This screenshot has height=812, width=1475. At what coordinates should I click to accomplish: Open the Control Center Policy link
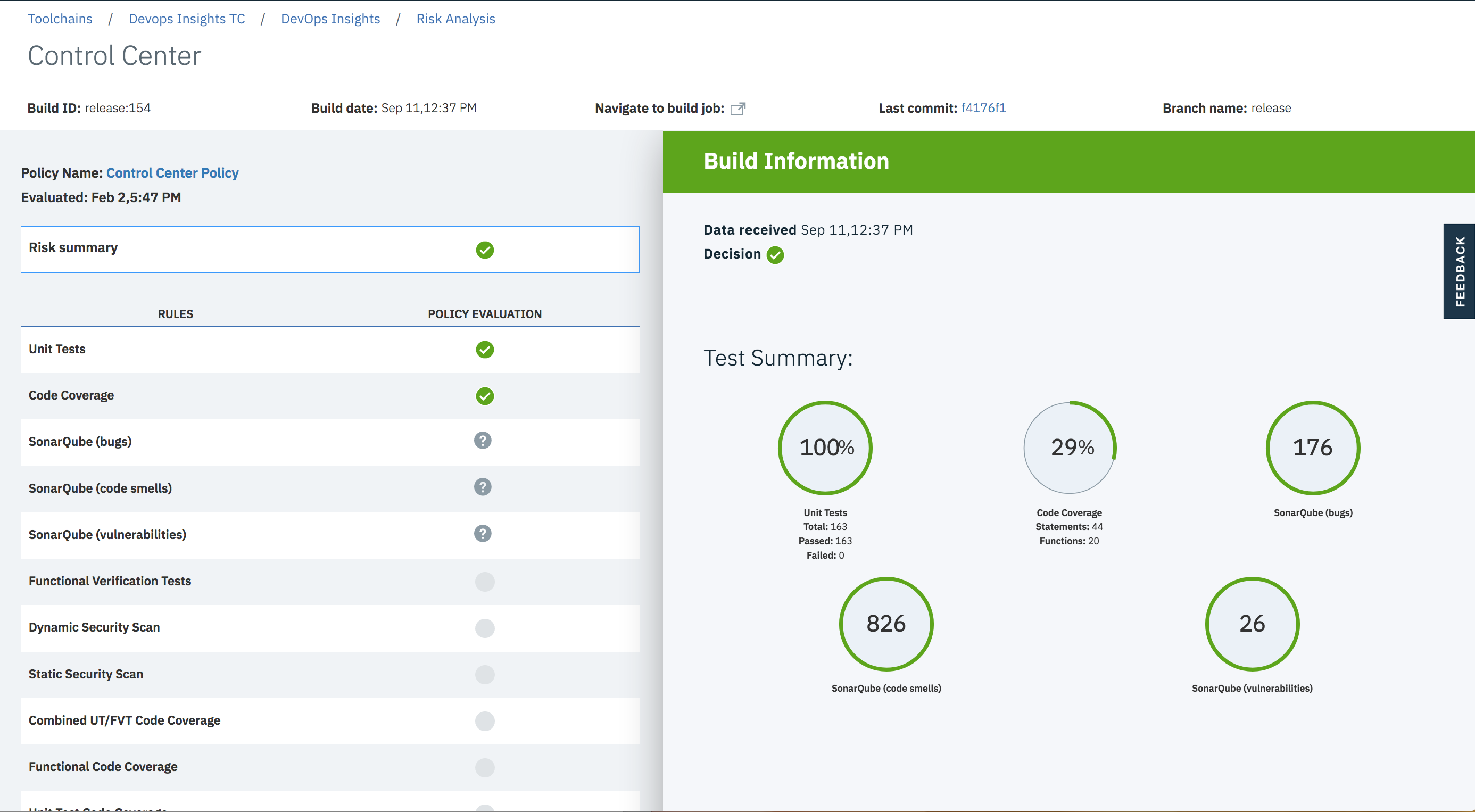pos(172,173)
